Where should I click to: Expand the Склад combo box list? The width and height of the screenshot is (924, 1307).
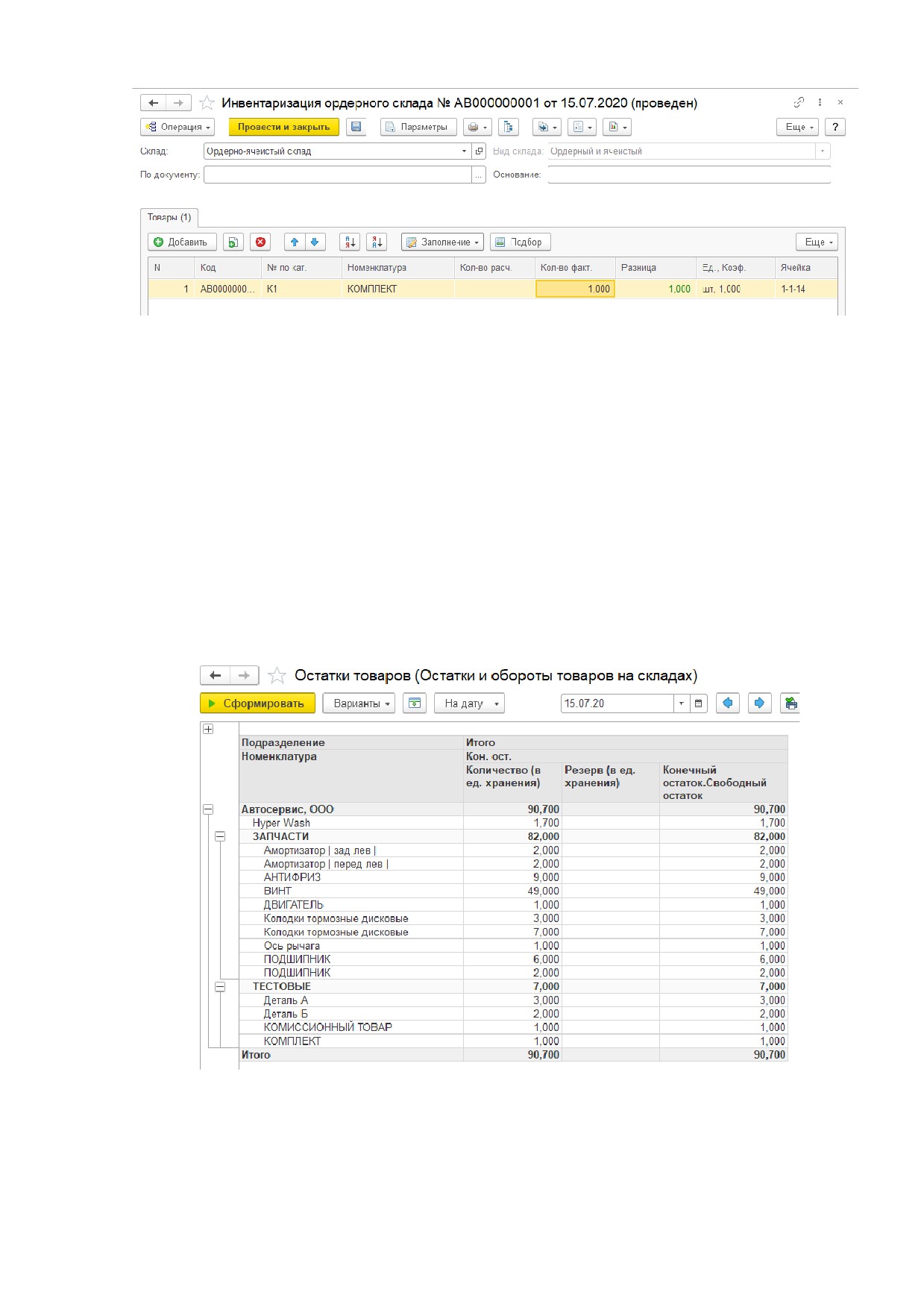464,151
